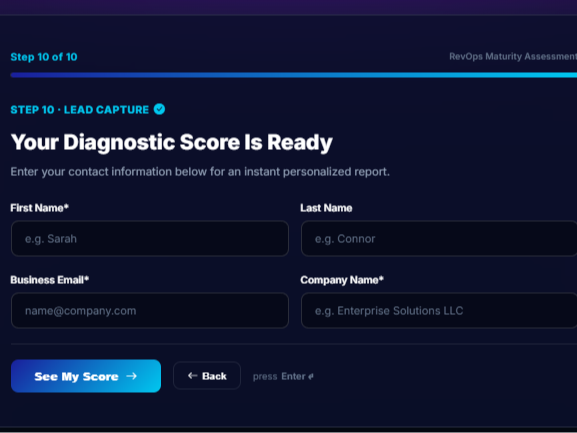Click the assessment progress bar
The width and height of the screenshot is (577, 433).
click(294, 75)
